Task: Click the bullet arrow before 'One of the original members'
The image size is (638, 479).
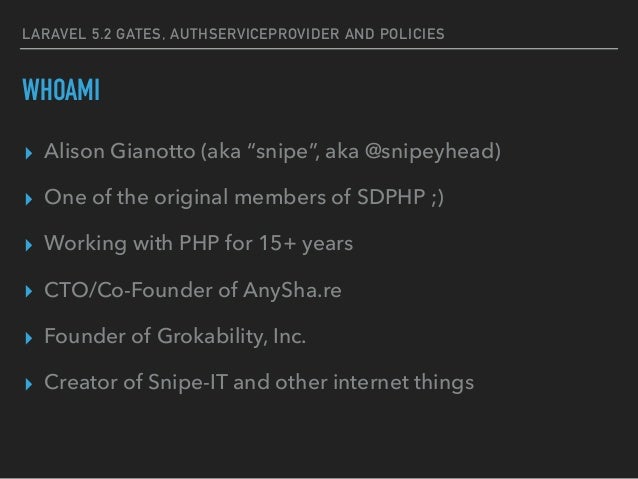Action: 28,199
